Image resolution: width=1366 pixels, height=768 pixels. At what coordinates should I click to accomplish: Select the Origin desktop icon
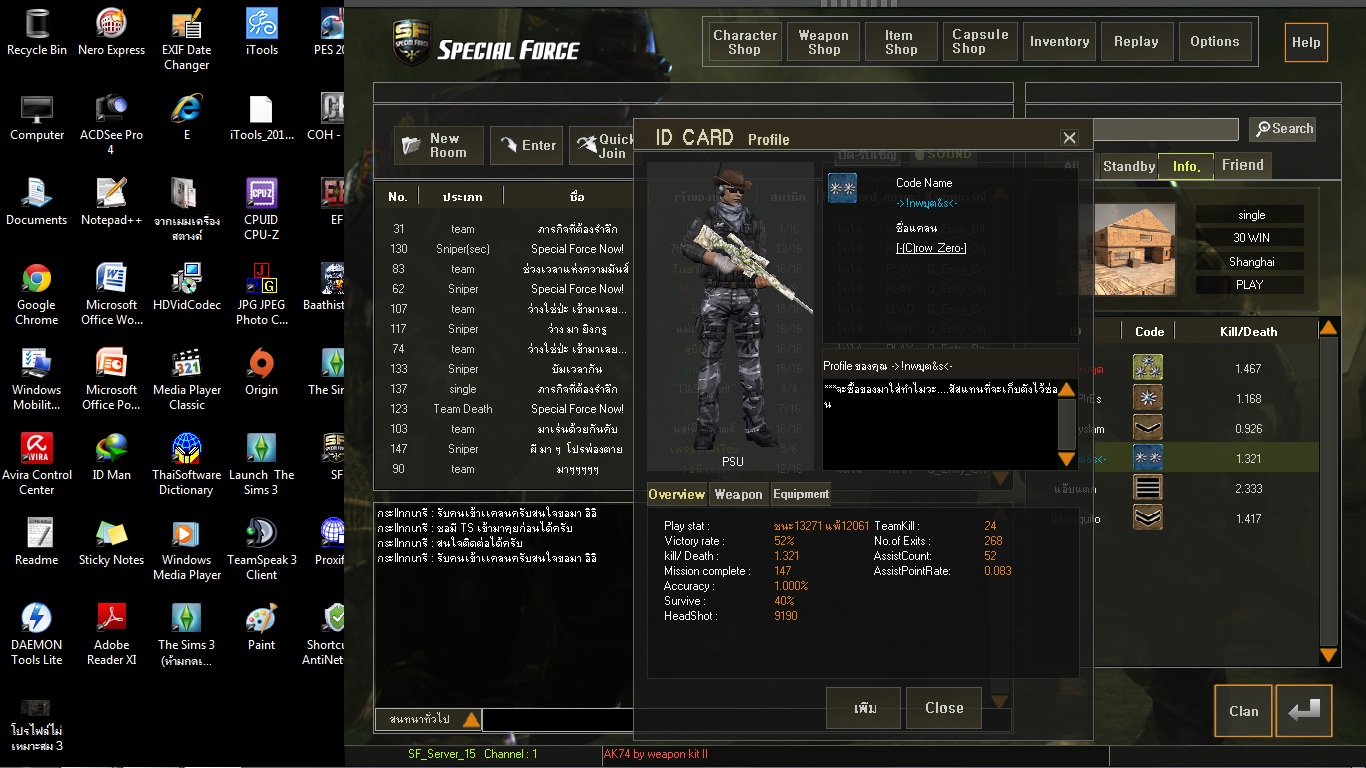tap(261, 372)
